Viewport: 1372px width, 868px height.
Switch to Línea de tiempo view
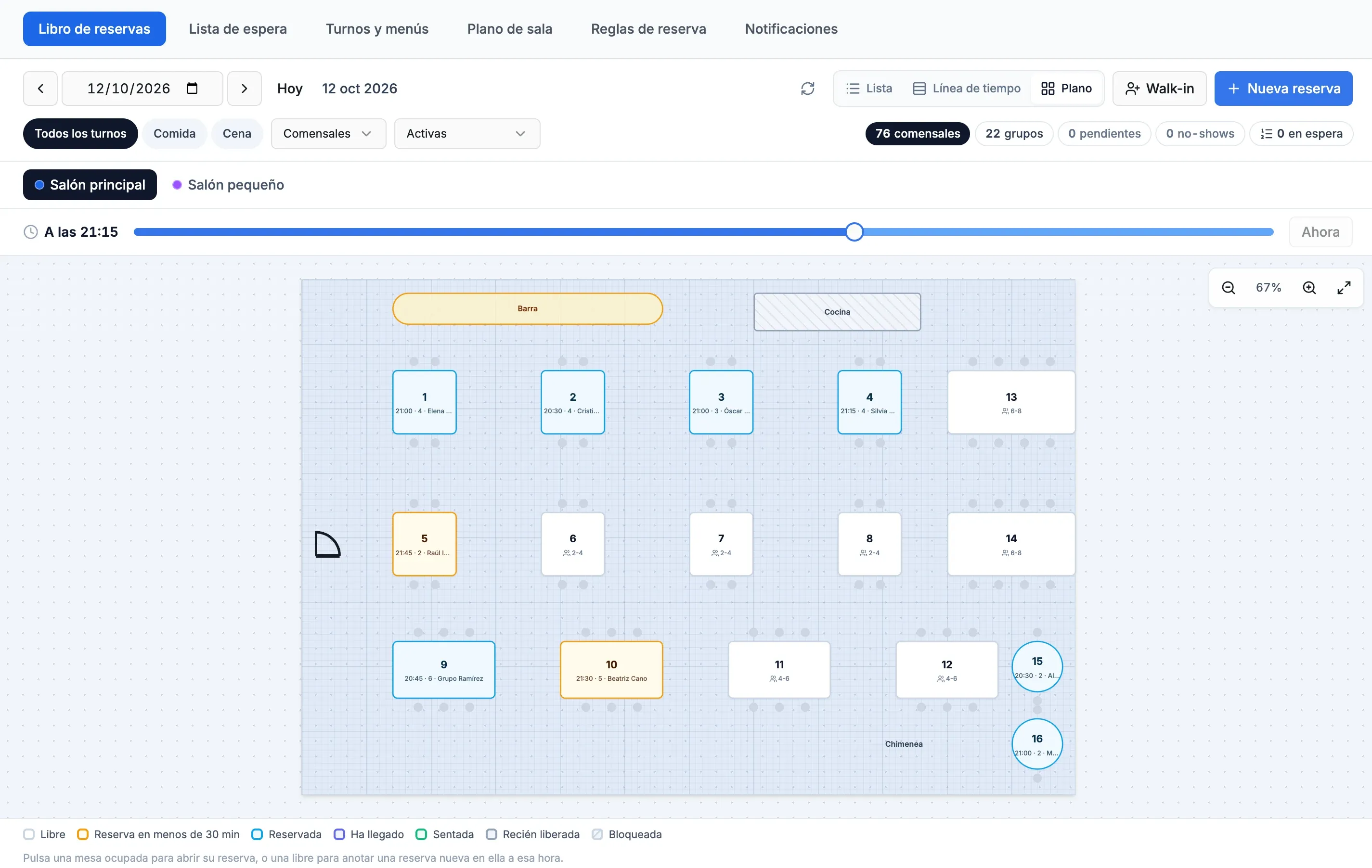pyautogui.click(x=966, y=88)
